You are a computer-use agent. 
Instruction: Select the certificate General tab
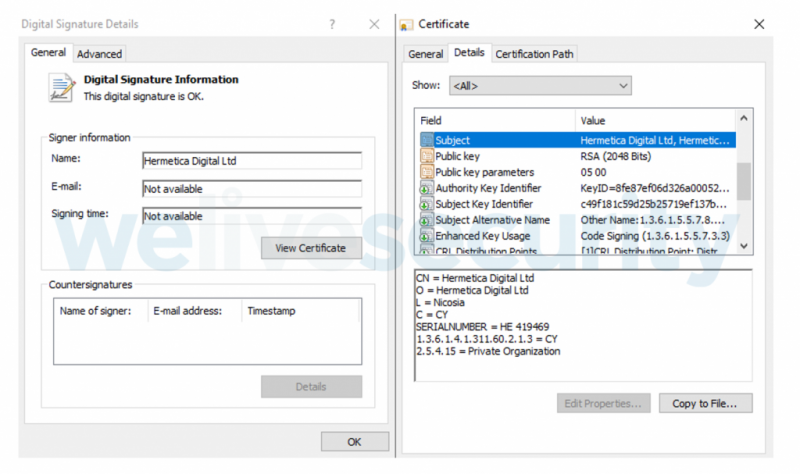coord(425,54)
